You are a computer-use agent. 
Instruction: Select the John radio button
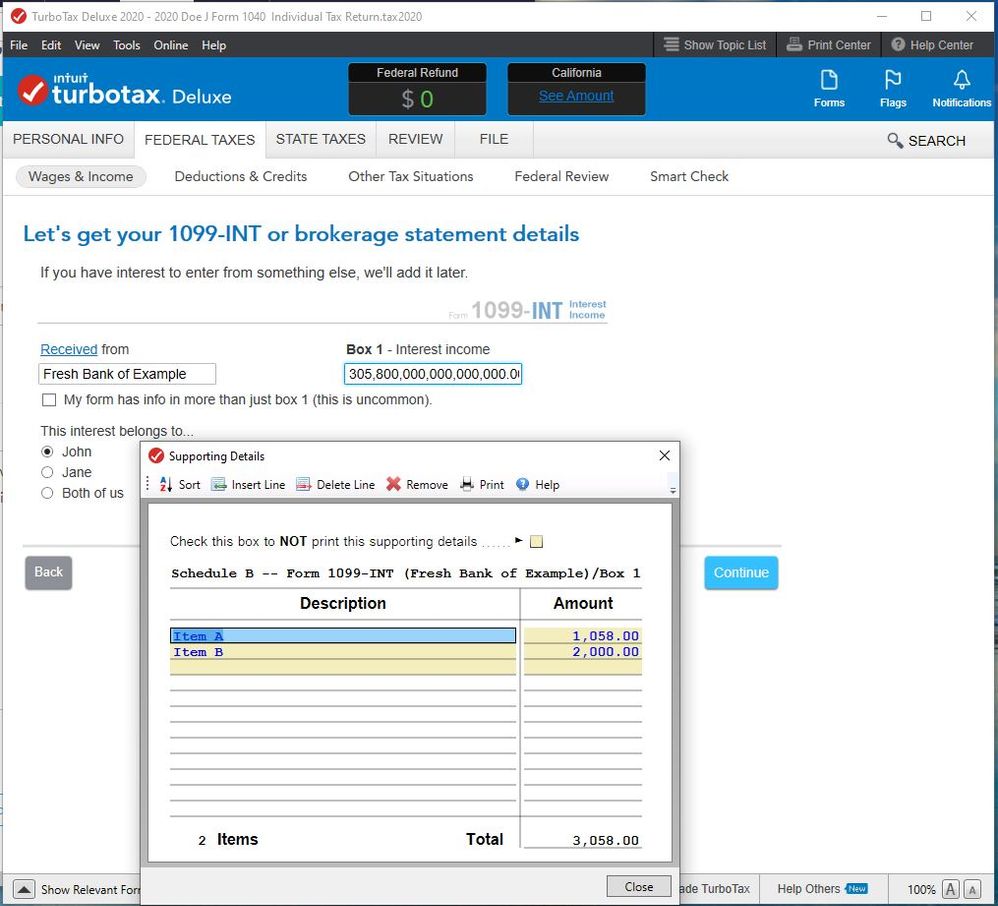click(47, 451)
